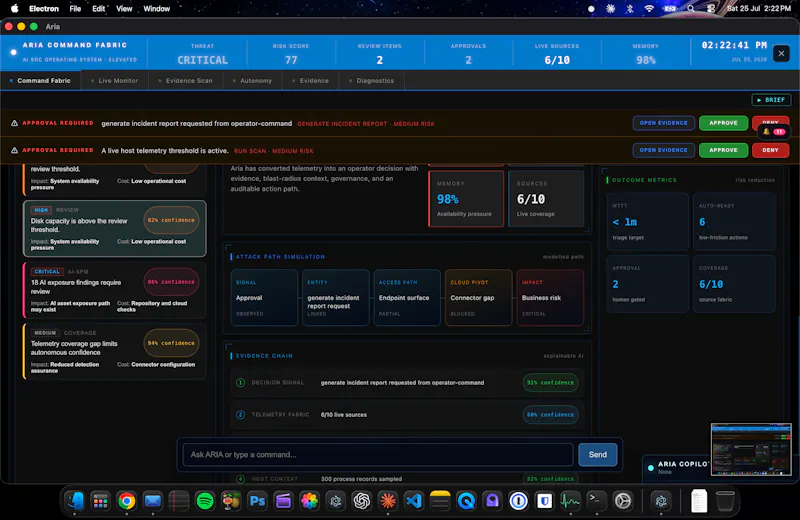
Task: Switch to the Evidence Scan tab
Action: tap(185, 81)
